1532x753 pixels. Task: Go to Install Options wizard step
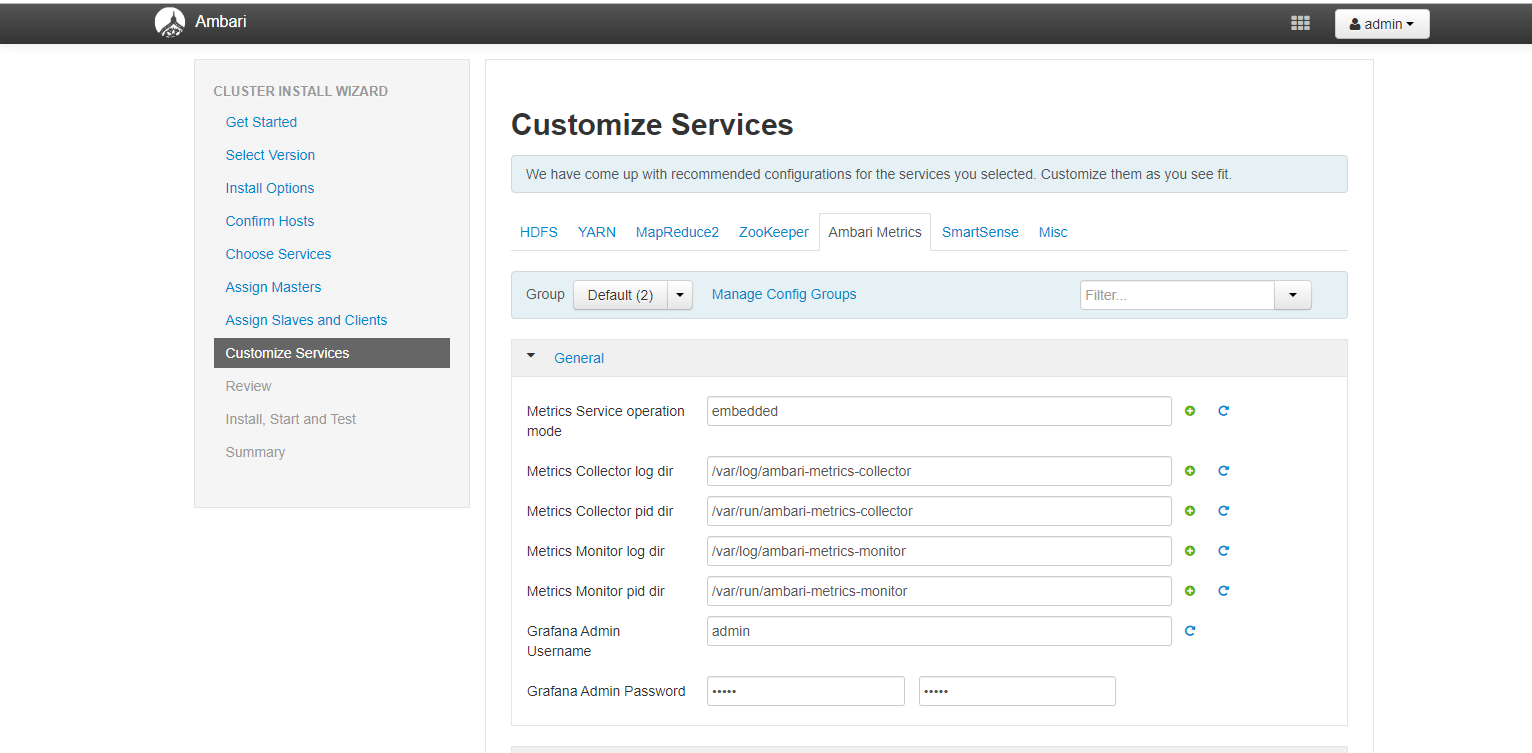pos(270,188)
